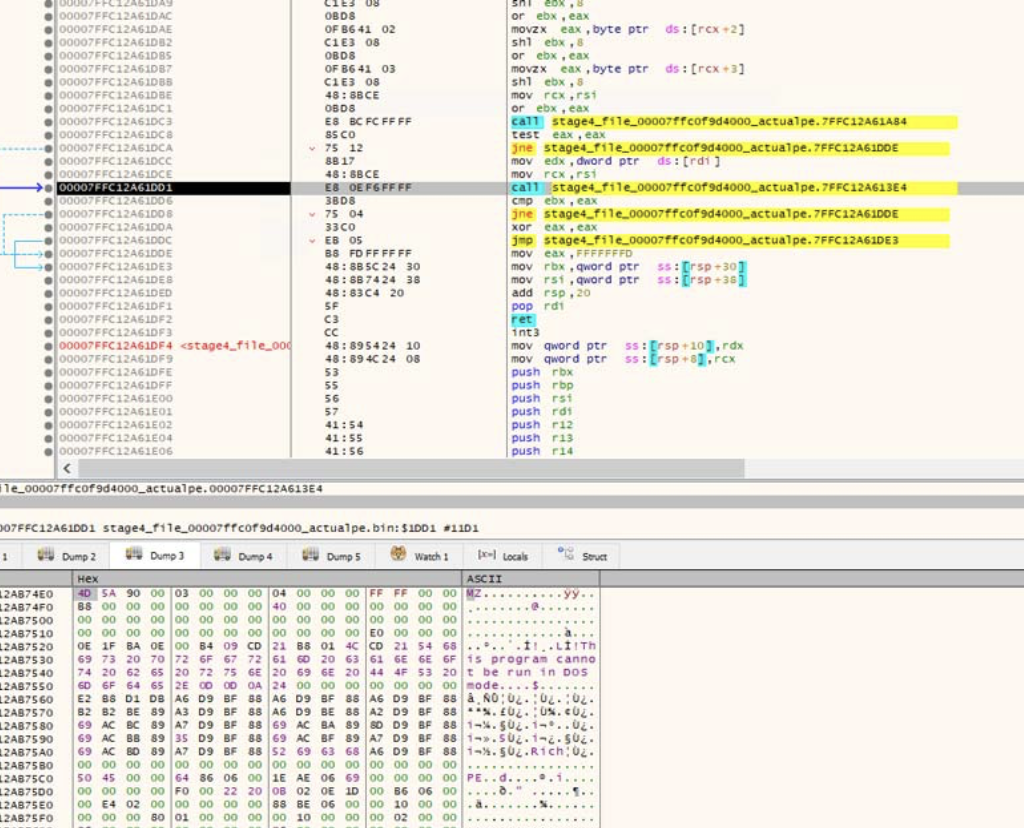The height and width of the screenshot is (828, 1024).
Task: Show the Dump 5 tab
Action: 331,556
